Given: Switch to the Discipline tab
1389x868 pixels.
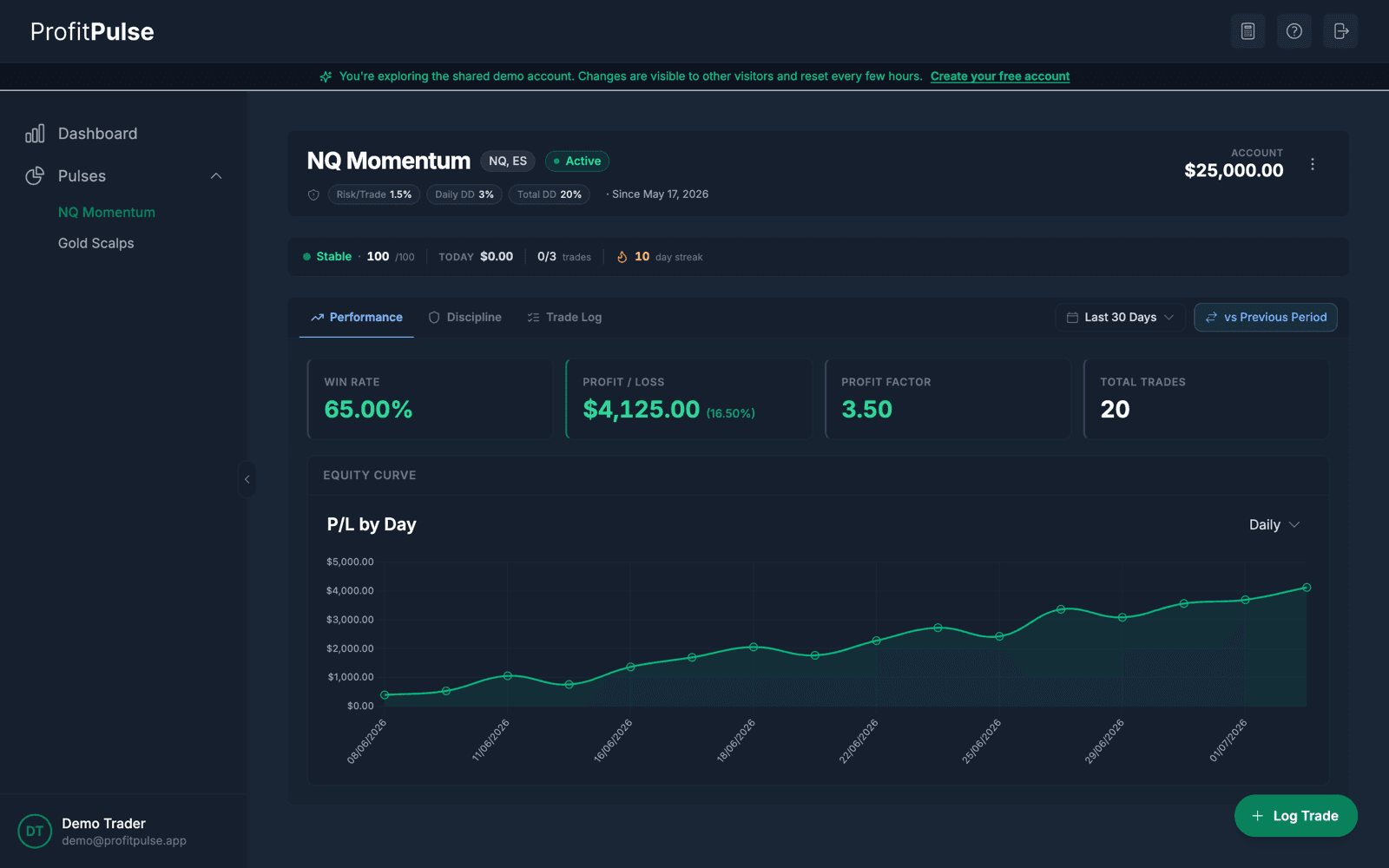Looking at the screenshot, I should click(x=464, y=317).
